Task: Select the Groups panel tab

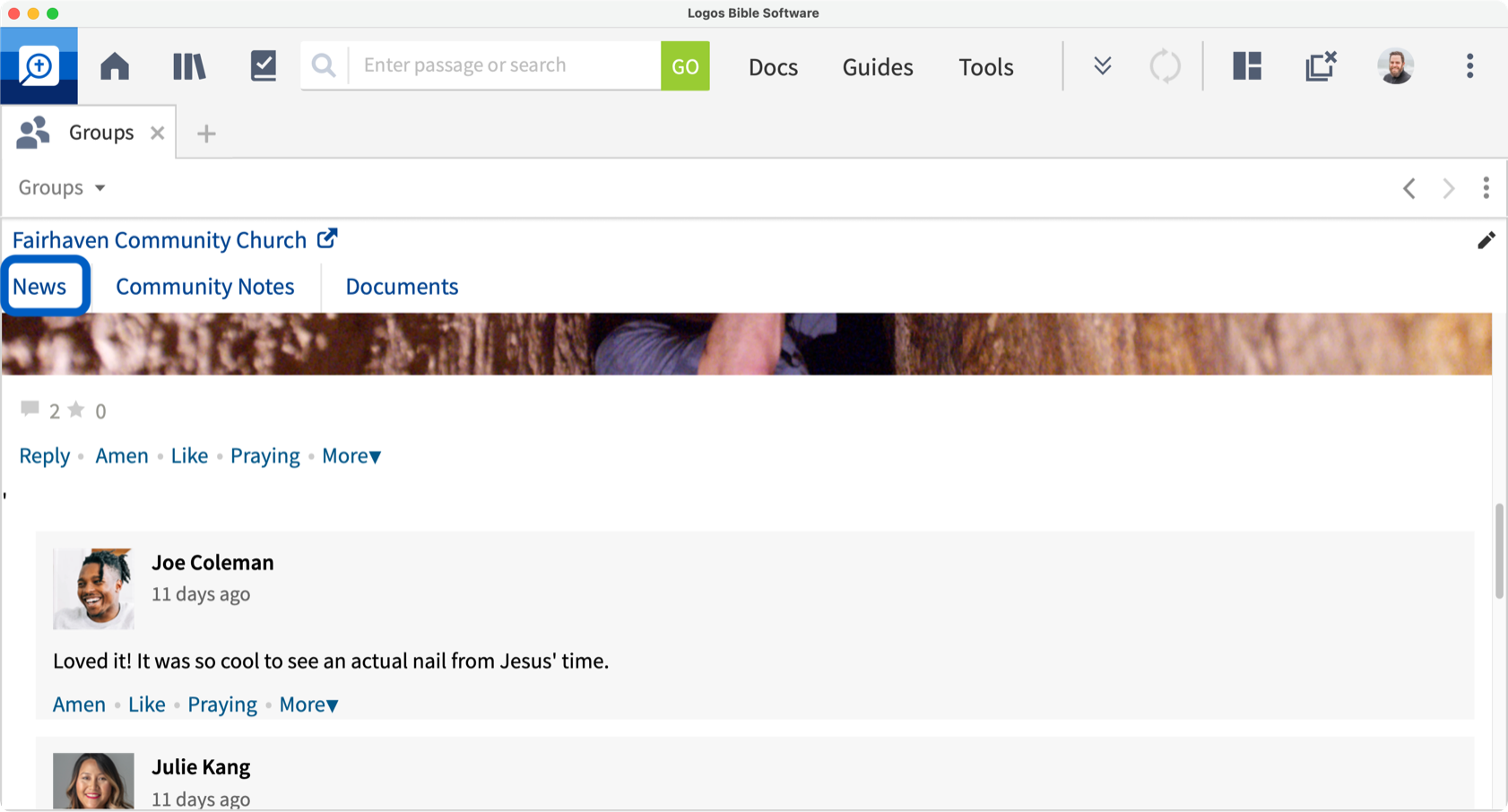Action: [x=88, y=133]
